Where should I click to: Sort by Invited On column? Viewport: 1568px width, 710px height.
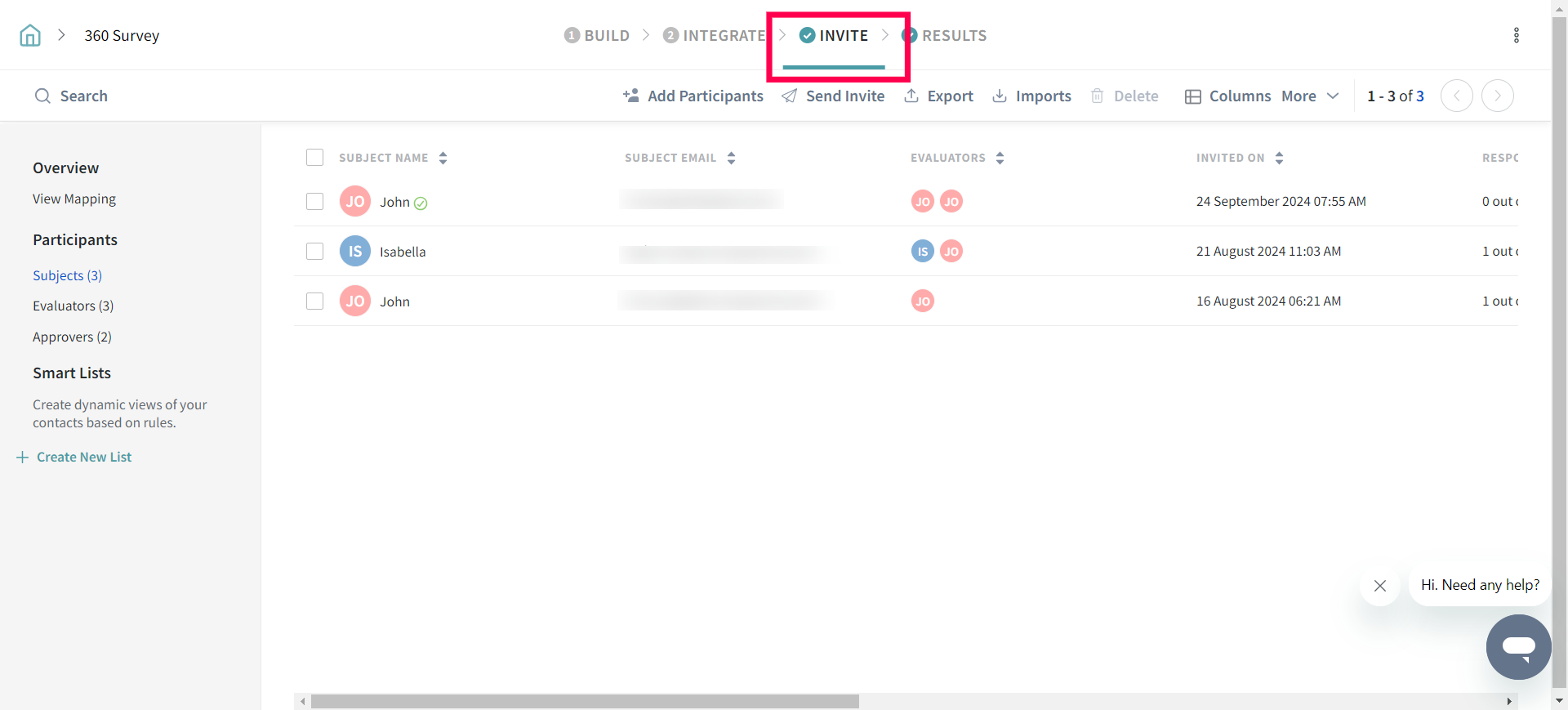(x=1279, y=158)
